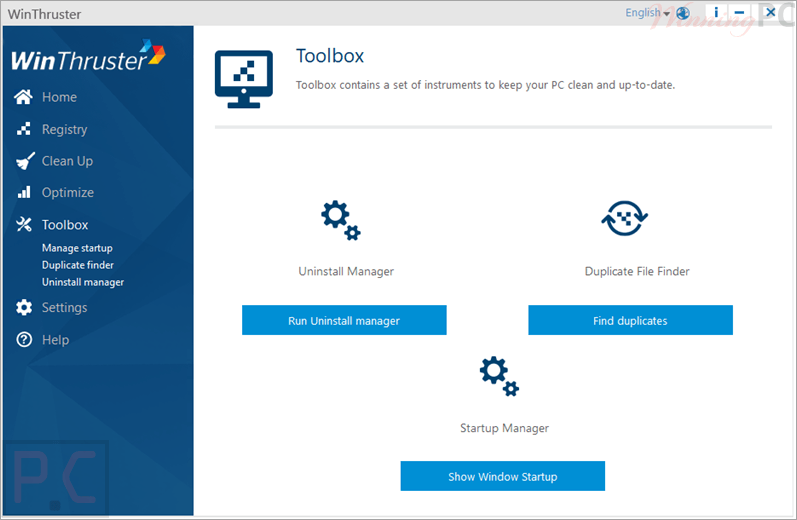
Task: Click the Optimize bar chart icon
Action: click(24, 192)
